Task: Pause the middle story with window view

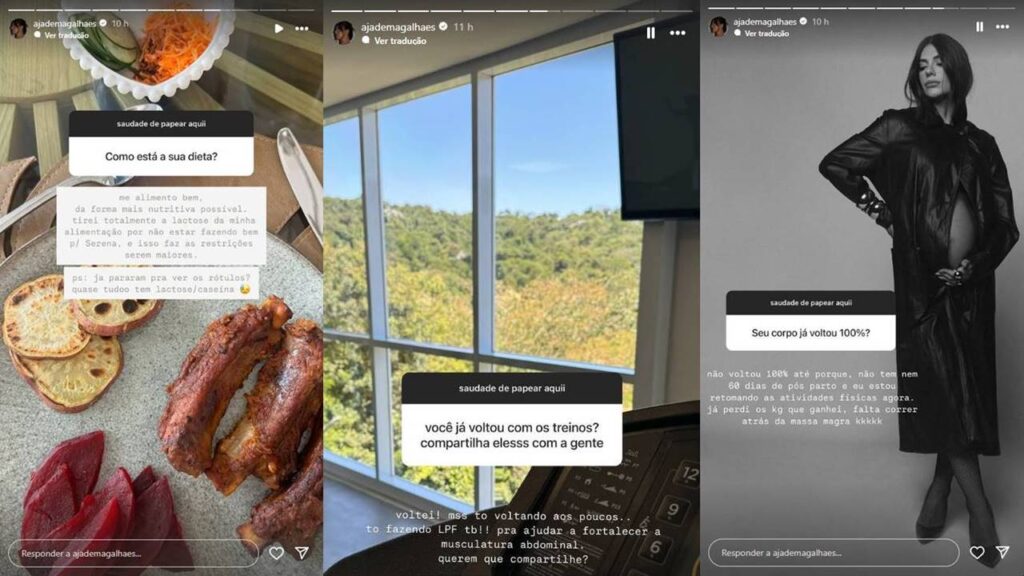Action: (650, 33)
